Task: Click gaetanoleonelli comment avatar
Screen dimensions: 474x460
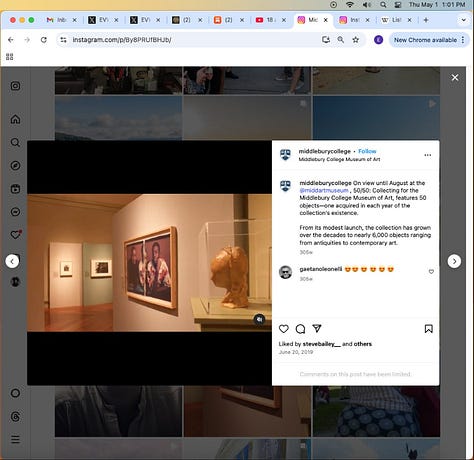Action: pyautogui.click(x=285, y=272)
